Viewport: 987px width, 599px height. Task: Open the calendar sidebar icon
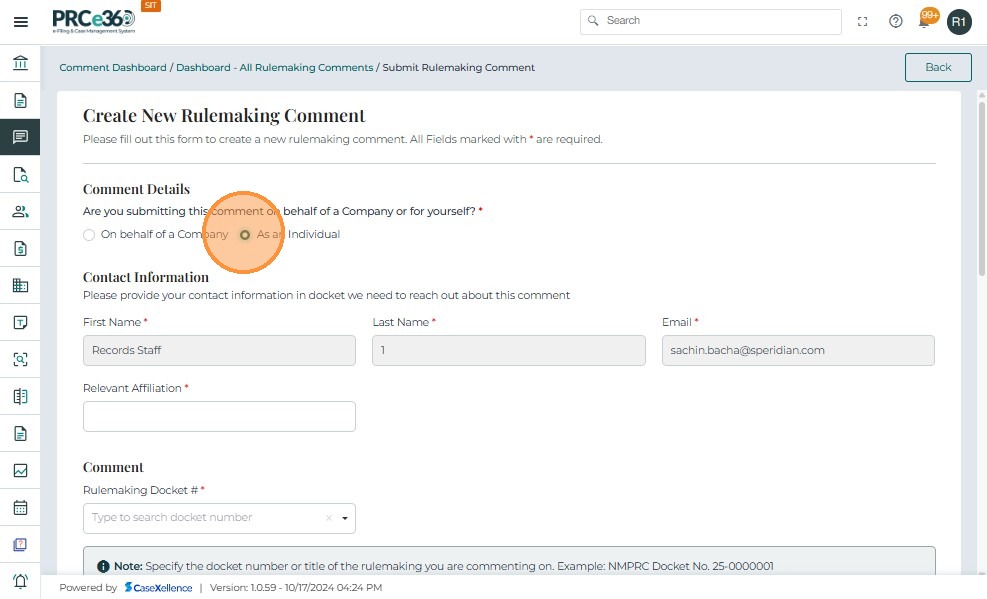click(20, 507)
